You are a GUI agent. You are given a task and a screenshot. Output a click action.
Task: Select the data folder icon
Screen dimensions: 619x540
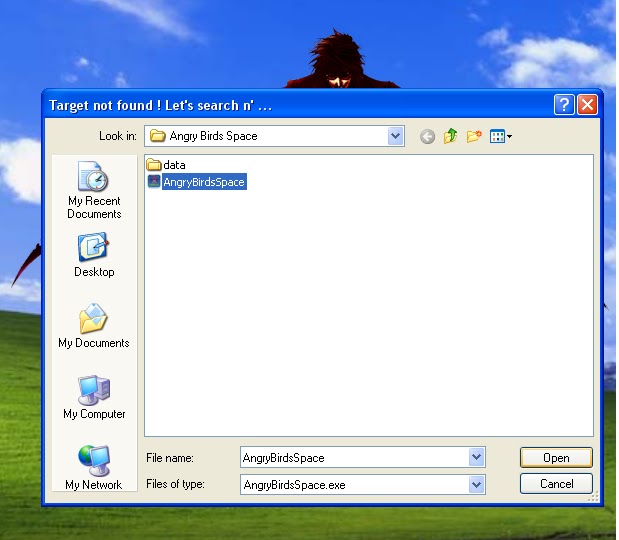pos(154,164)
